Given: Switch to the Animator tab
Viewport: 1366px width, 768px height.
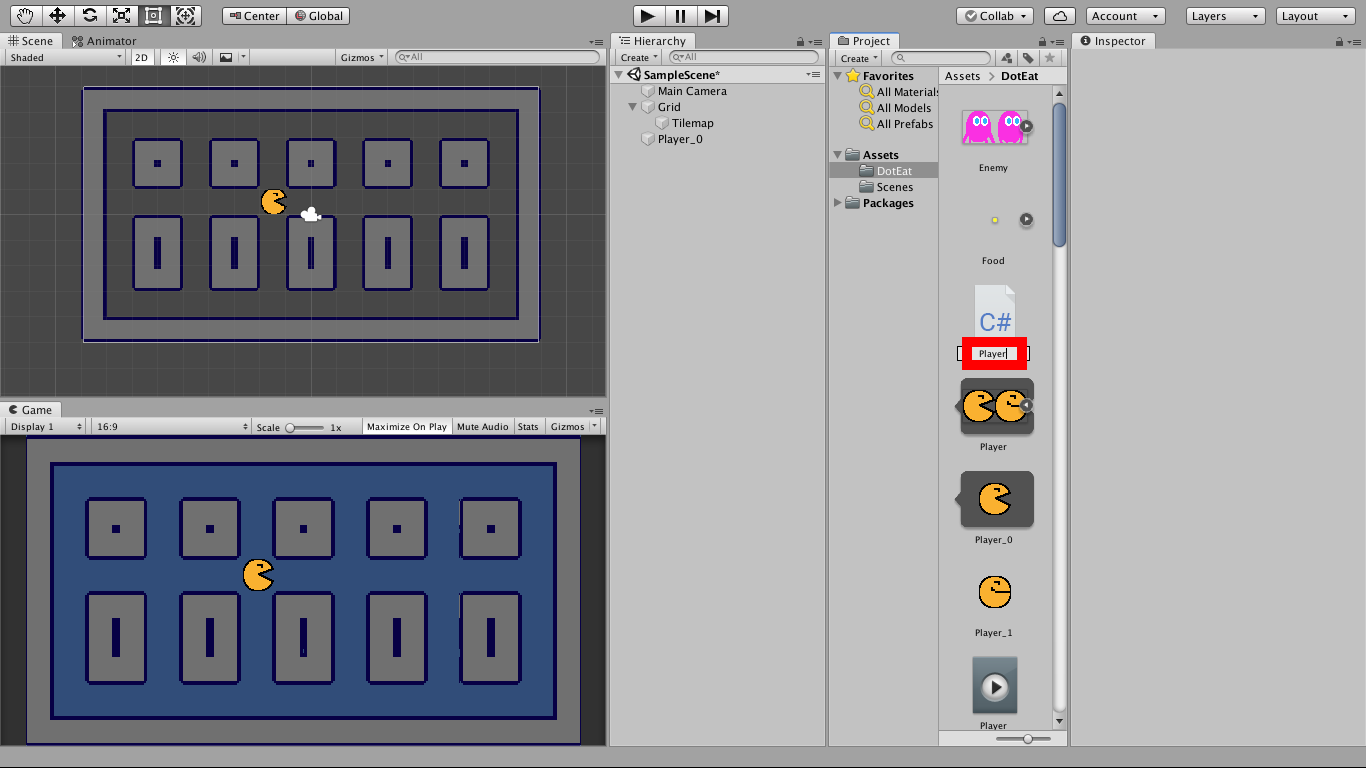Looking at the screenshot, I should point(104,41).
